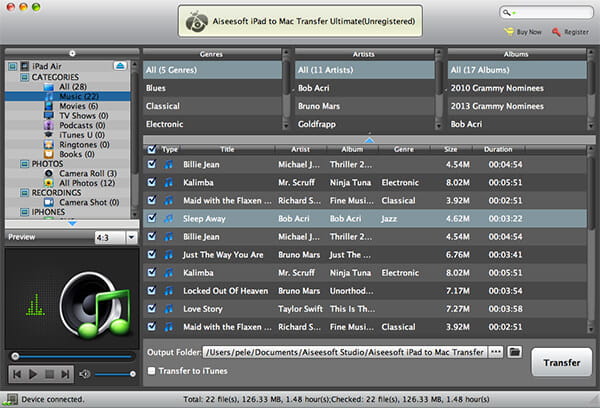Enable Transfer to iTunes checkbox
Viewport: 600px width, 408px height.
coord(152,371)
